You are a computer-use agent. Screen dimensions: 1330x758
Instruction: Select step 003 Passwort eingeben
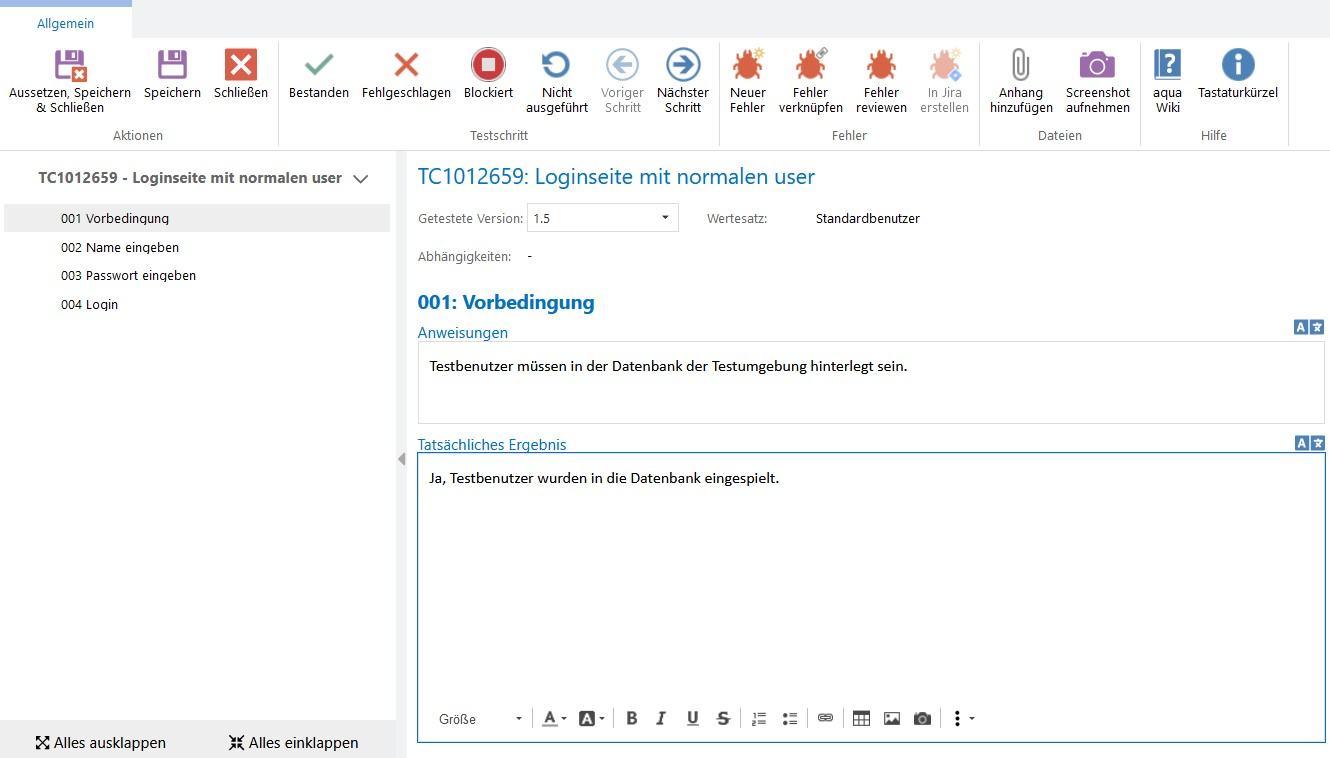click(x=128, y=276)
